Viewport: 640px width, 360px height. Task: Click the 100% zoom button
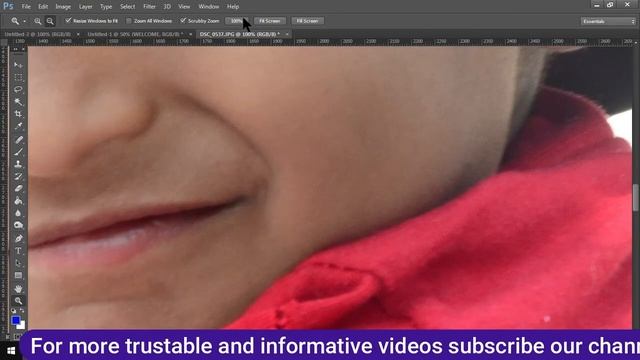pos(237,21)
